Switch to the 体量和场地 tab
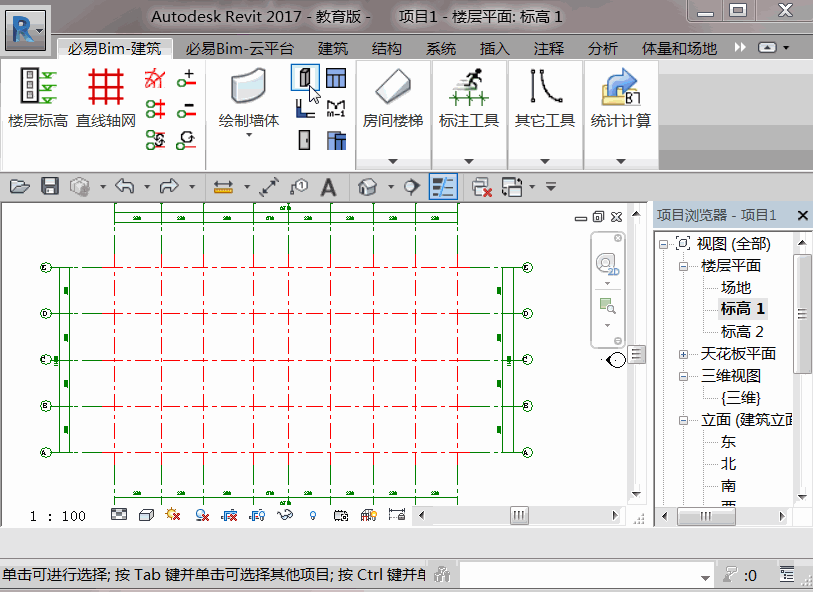Screen dimensions: 813x592 click(679, 49)
